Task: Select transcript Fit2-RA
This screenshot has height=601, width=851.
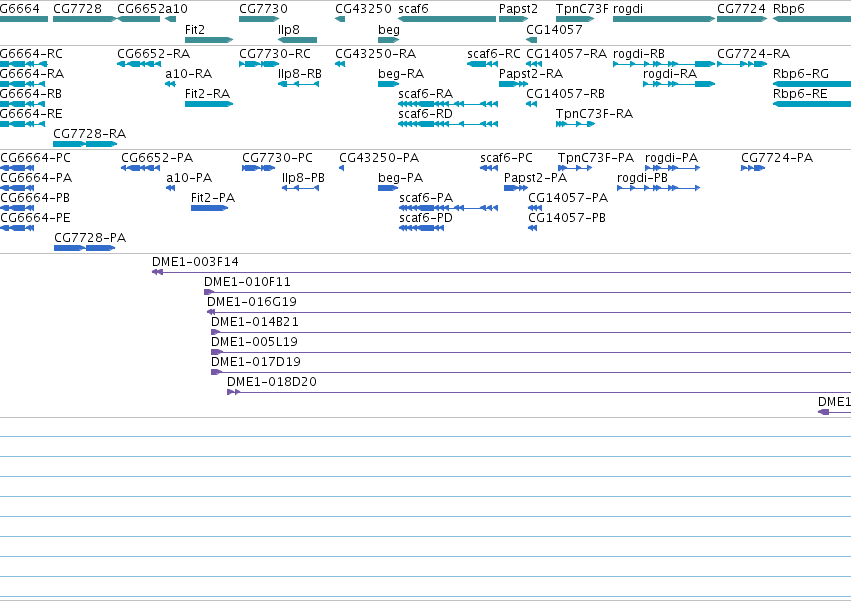Action: click(209, 104)
